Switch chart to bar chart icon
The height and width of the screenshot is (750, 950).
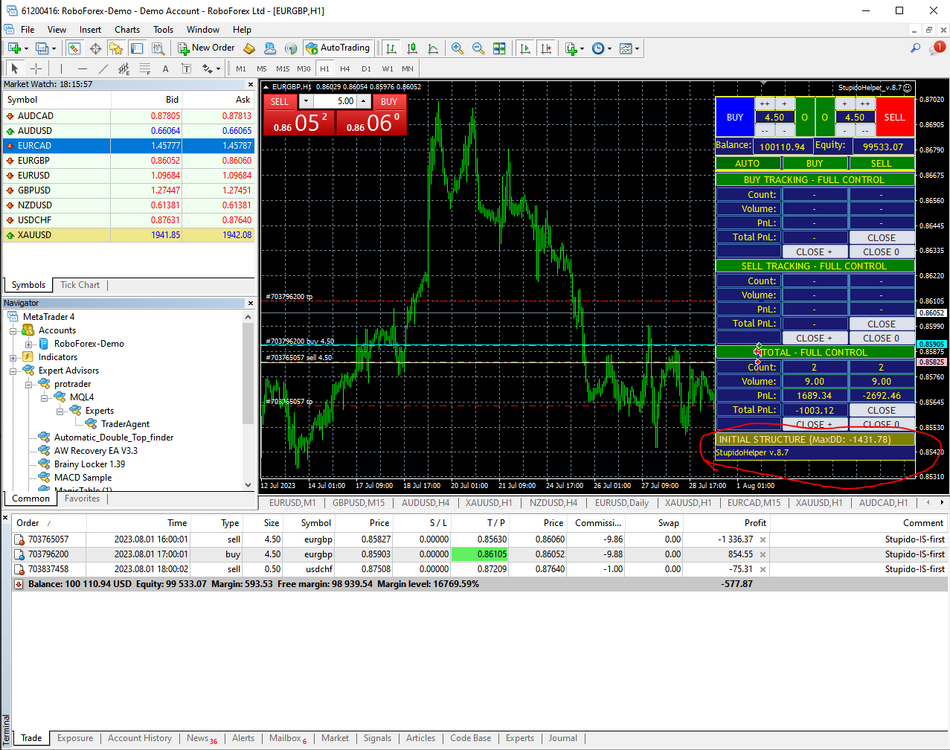391,48
